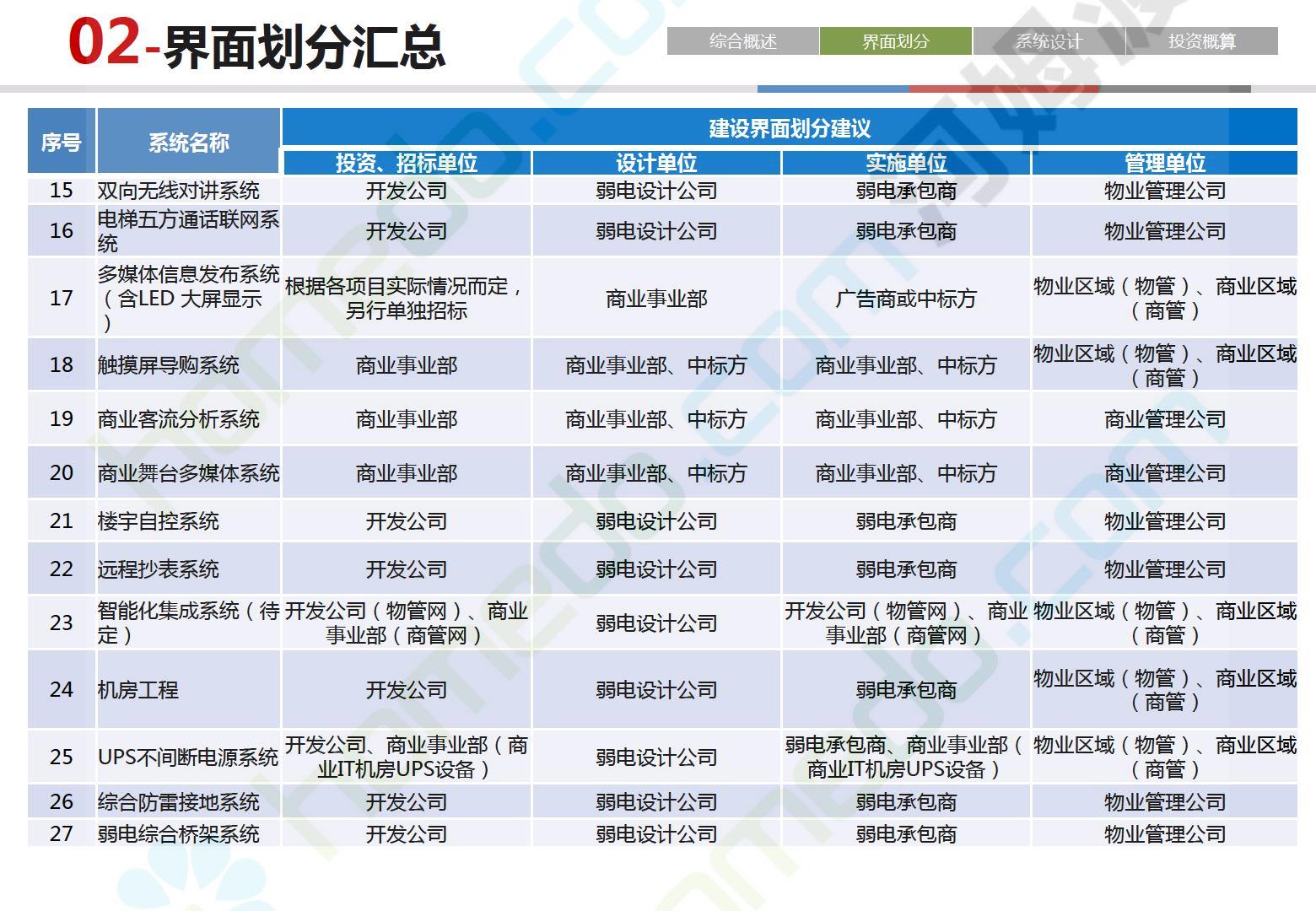Select row 23 investment cell 开发公司（物管网）、商业事业部（商管网）
The image size is (1316, 911).
[x=407, y=623]
